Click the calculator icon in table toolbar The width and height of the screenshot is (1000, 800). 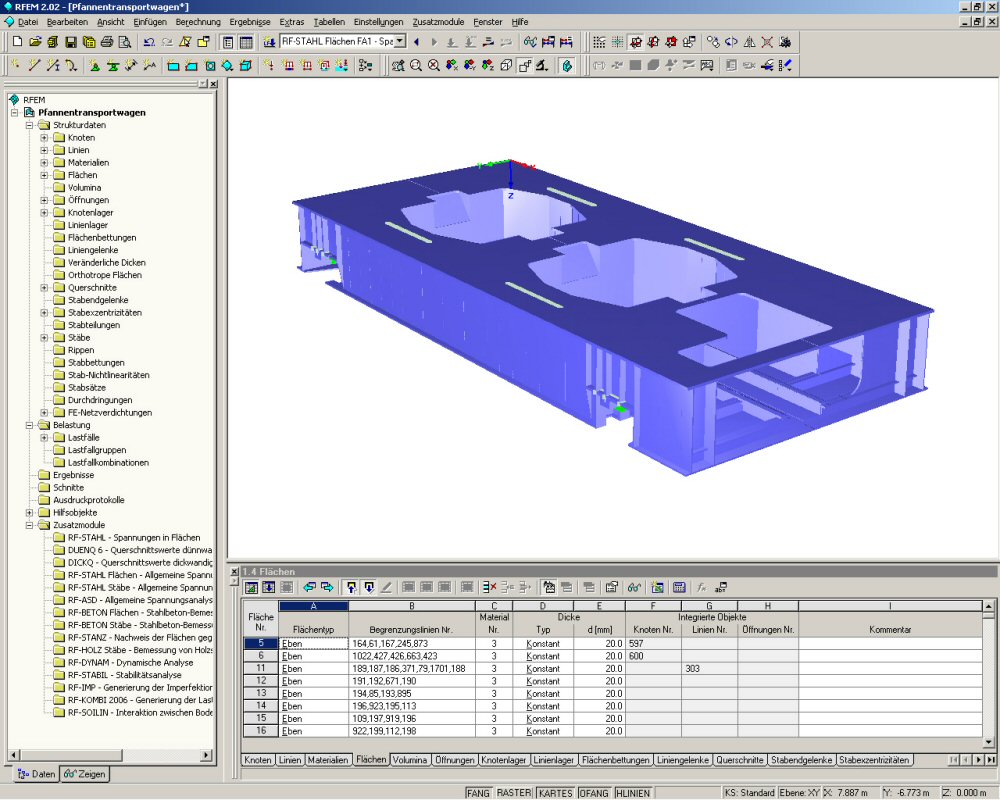pyautogui.click(x=679, y=587)
